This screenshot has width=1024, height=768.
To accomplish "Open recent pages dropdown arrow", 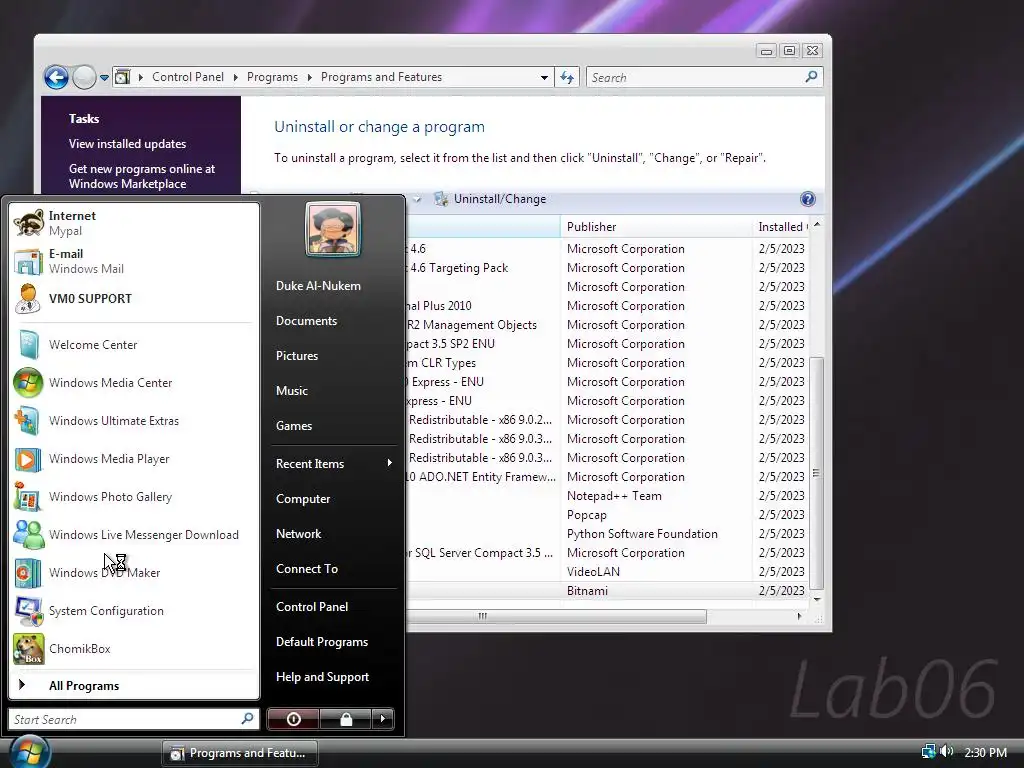I will tap(104, 78).
